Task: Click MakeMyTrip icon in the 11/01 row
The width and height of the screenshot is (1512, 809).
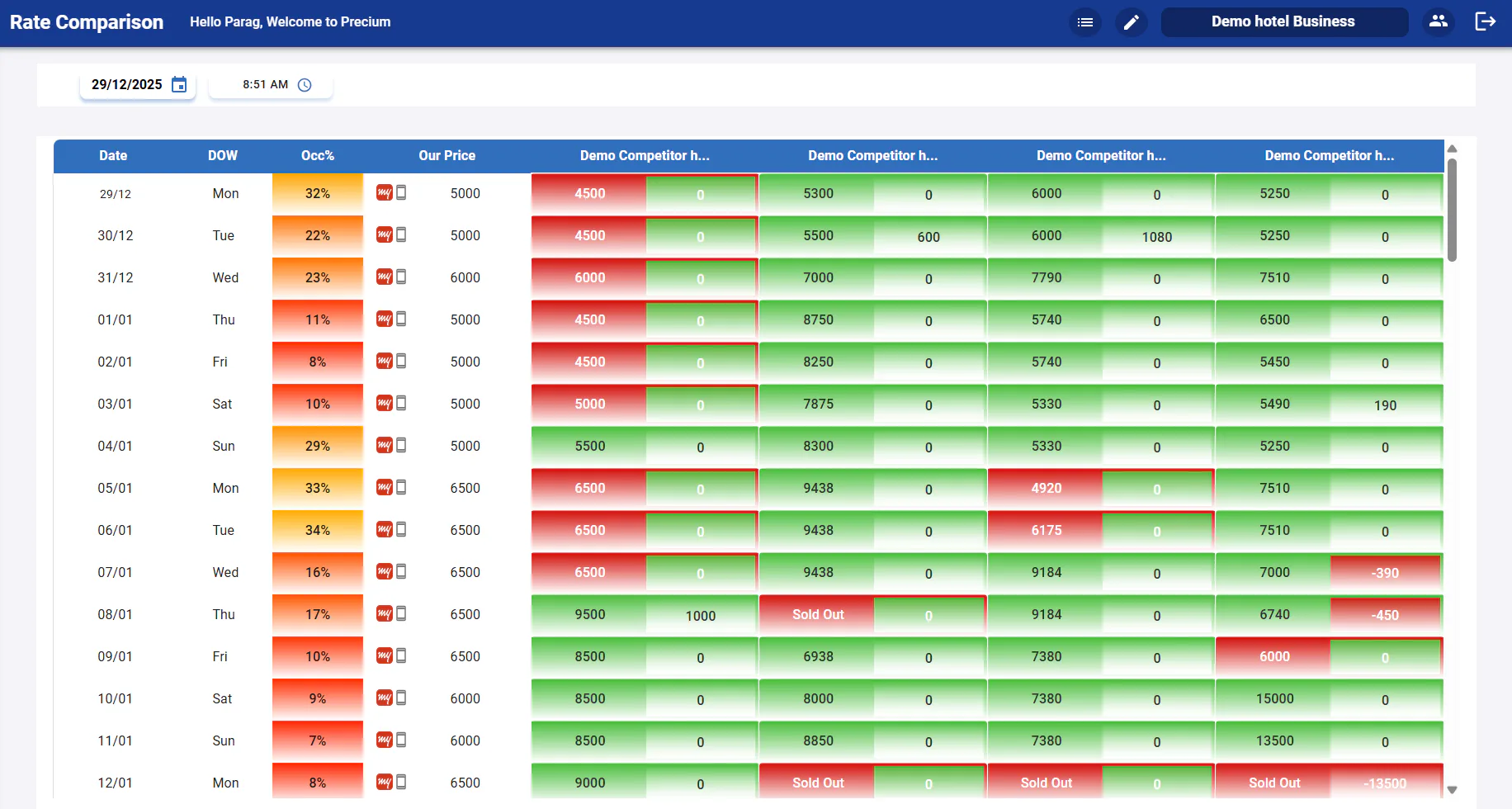Action: [384, 740]
